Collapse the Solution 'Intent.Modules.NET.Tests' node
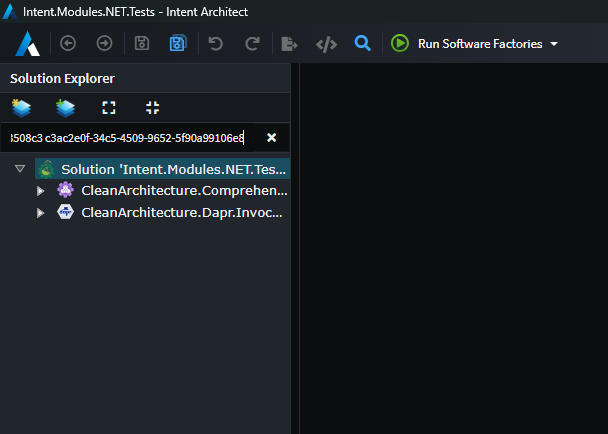The width and height of the screenshot is (608, 434). tap(20, 170)
